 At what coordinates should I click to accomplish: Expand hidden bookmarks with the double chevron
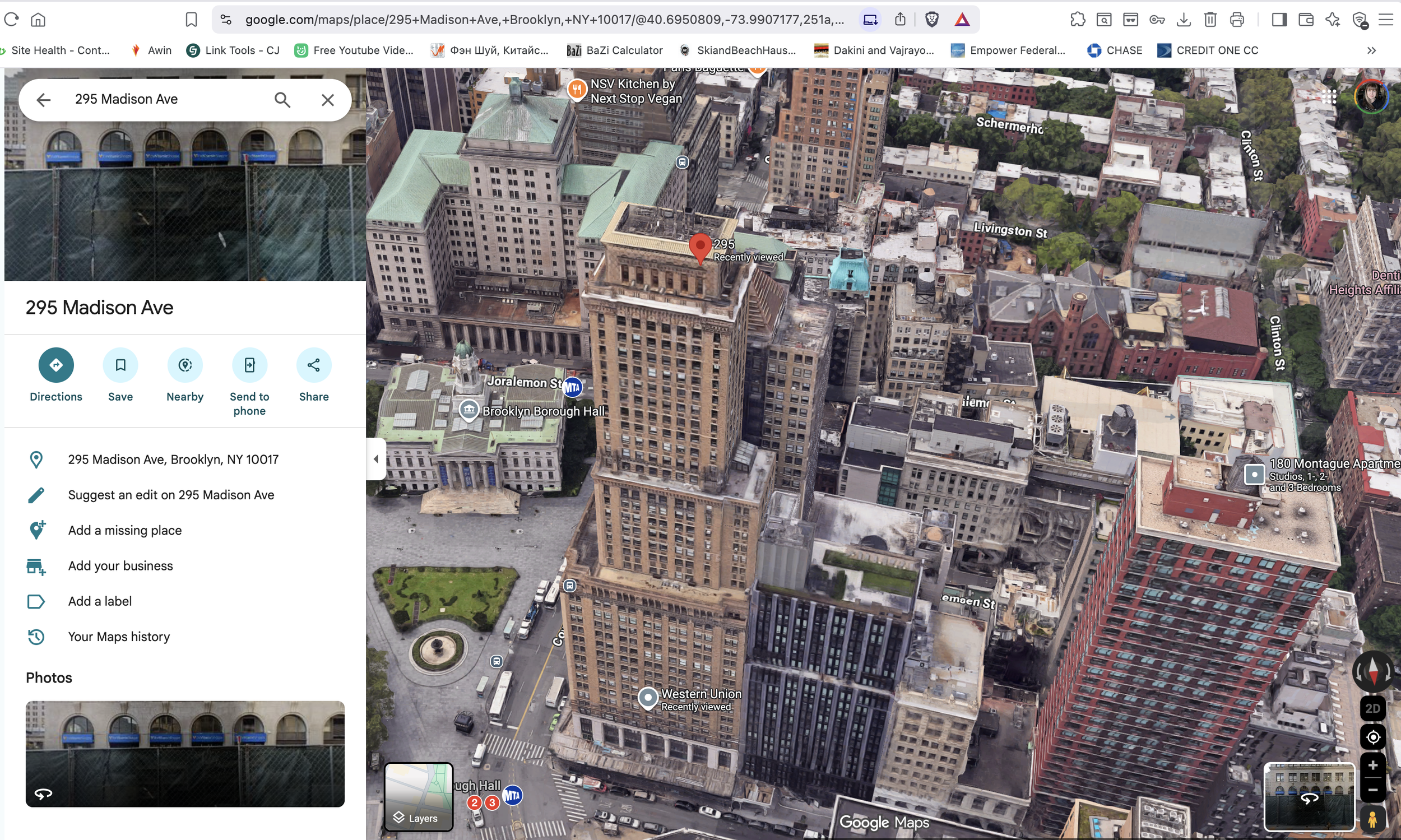1371,50
